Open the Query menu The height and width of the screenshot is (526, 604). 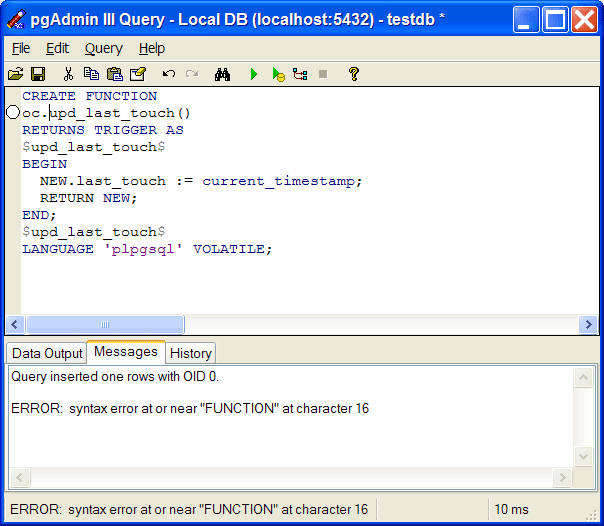click(x=103, y=48)
